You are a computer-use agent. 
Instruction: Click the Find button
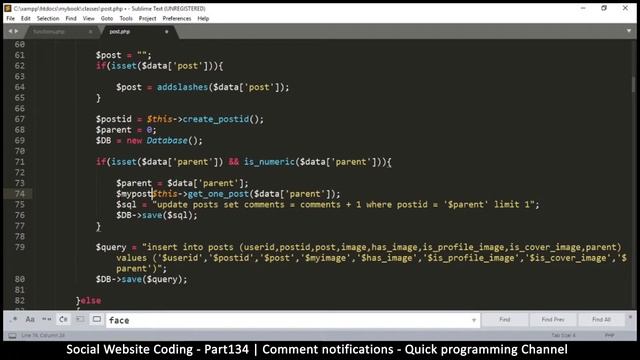(x=505, y=320)
